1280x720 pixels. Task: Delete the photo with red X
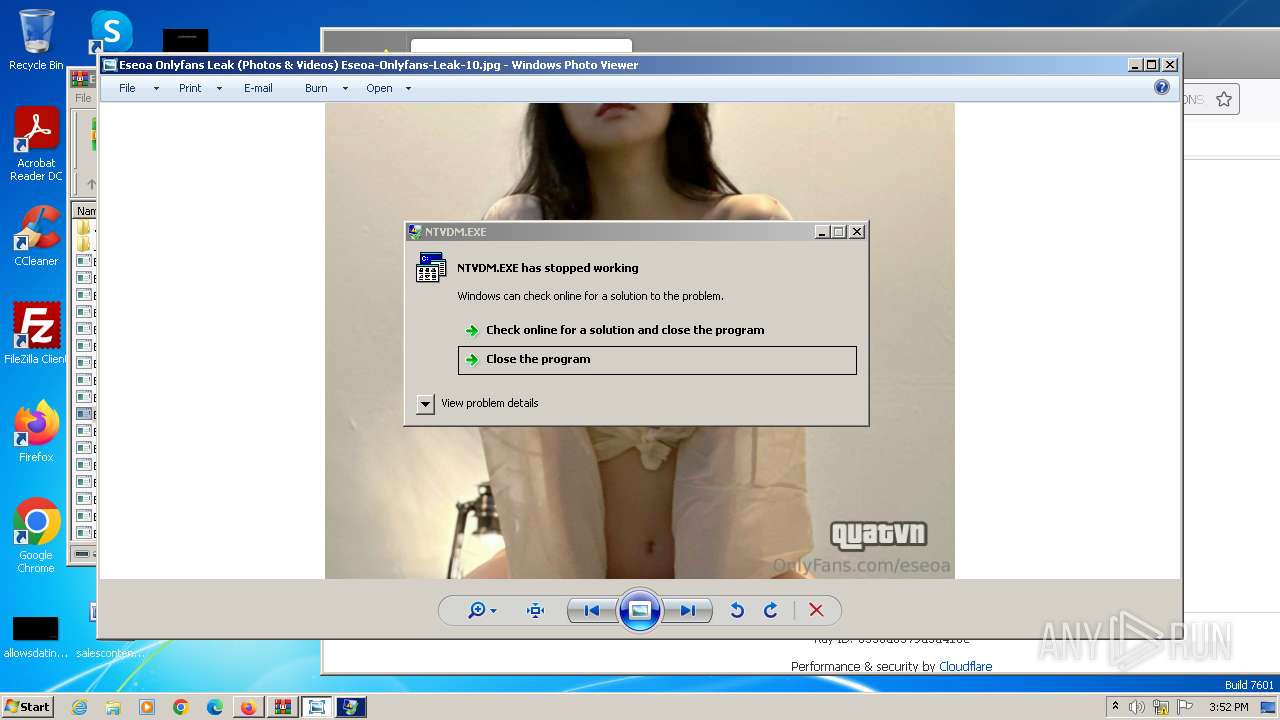pos(816,610)
